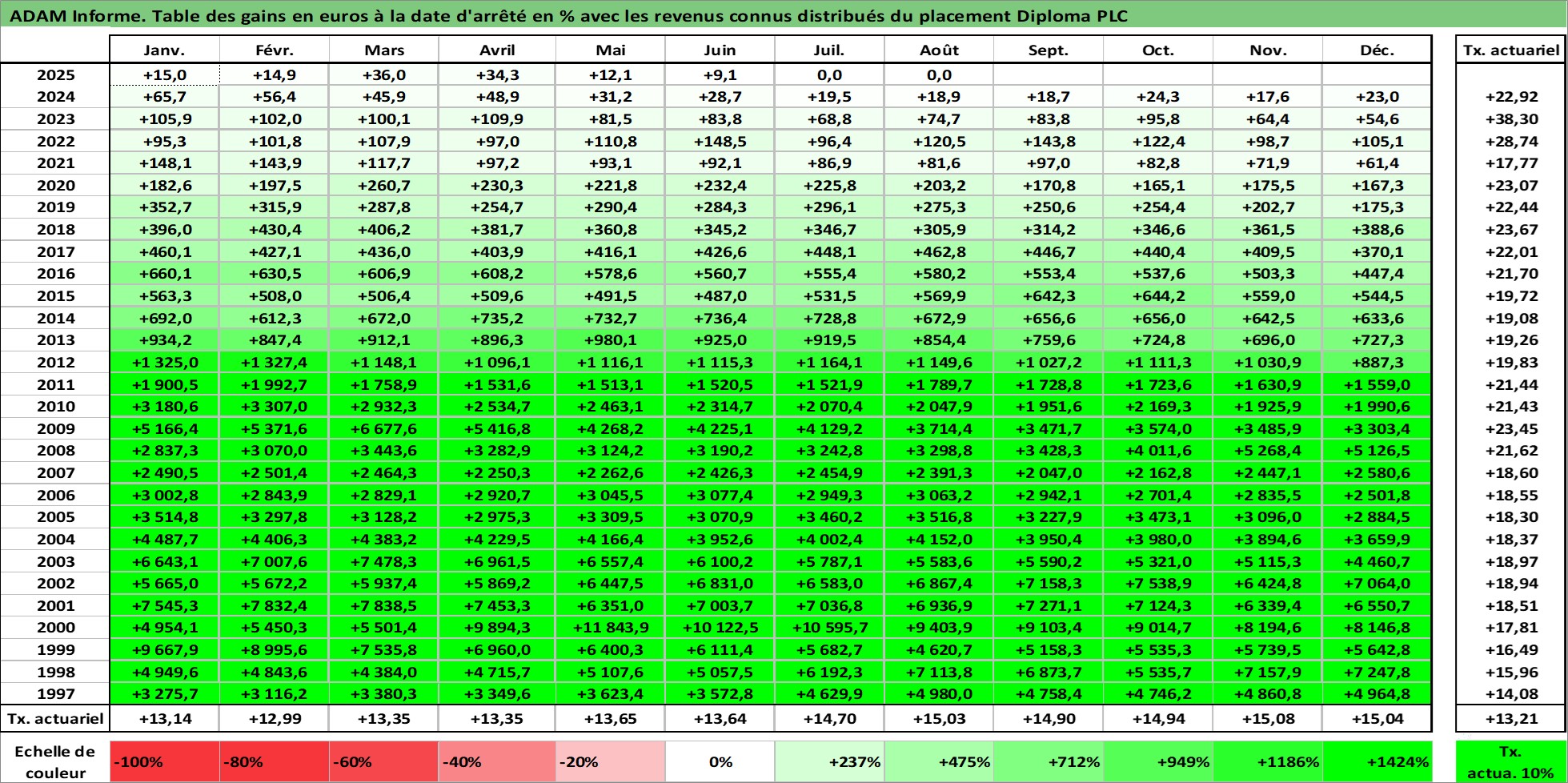Viewport: 1568px width, 783px height.
Task: Click the +15,08 Nov. actuarial rate
Action: tap(1268, 719)
